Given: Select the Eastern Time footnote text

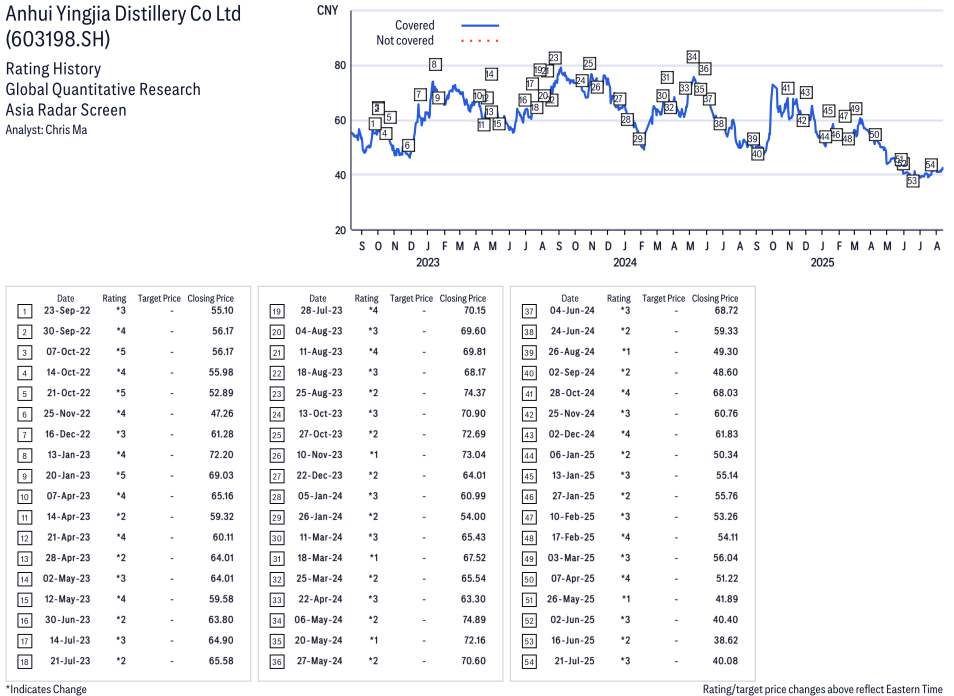Looking at the screenshot, I should point(823,689).
